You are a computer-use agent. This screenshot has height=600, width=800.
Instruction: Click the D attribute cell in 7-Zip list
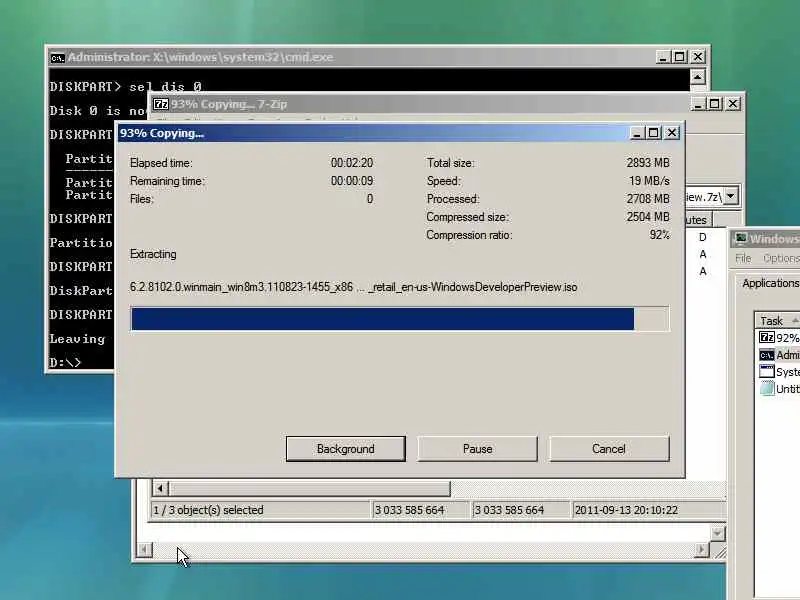tap(703, 237)
